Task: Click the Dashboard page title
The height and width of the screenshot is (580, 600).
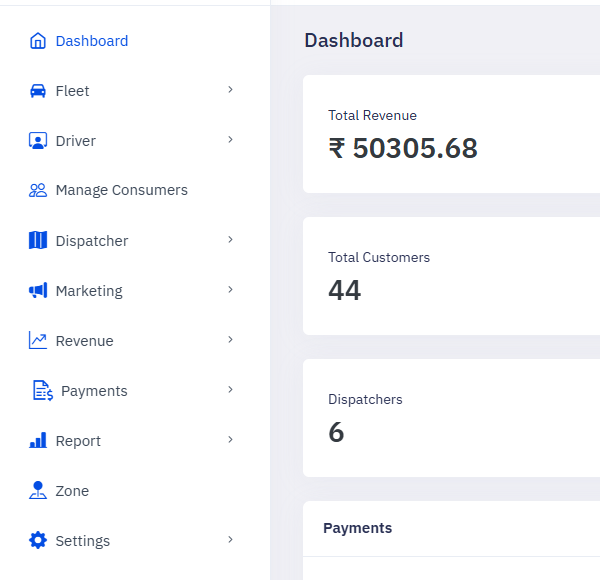Action: click(354, 40)
